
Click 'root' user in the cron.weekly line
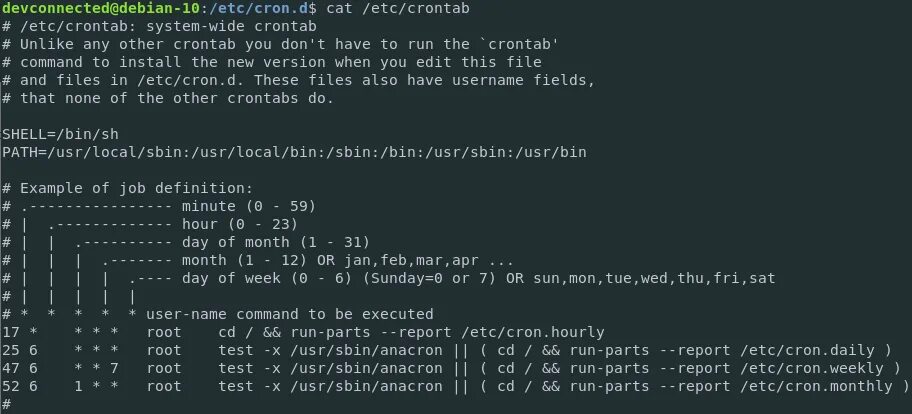164,369
